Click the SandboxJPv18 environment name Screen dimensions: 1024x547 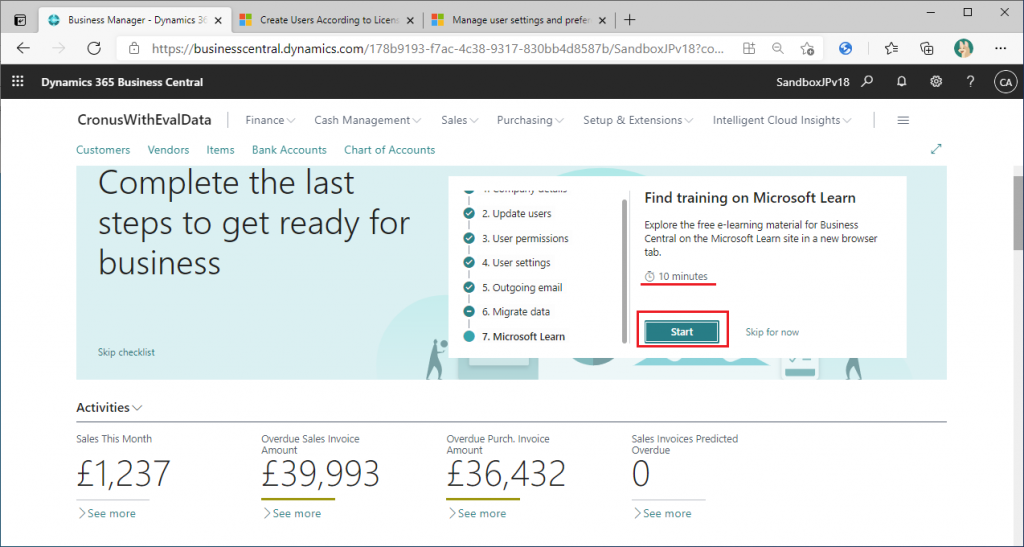(x=812, y=82)
